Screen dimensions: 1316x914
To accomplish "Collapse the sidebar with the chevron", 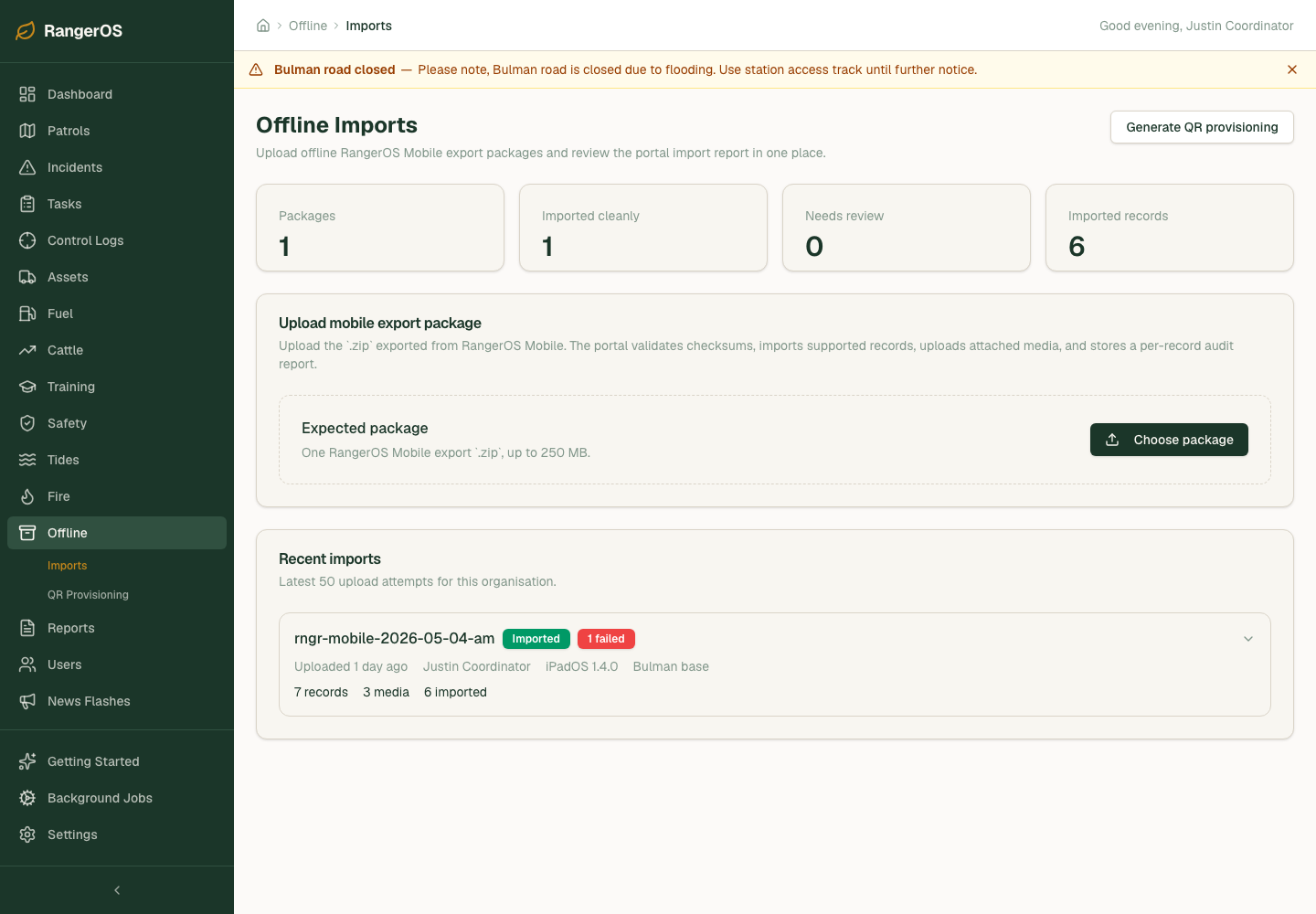I will pyautogui.click(x=117, y=890).
